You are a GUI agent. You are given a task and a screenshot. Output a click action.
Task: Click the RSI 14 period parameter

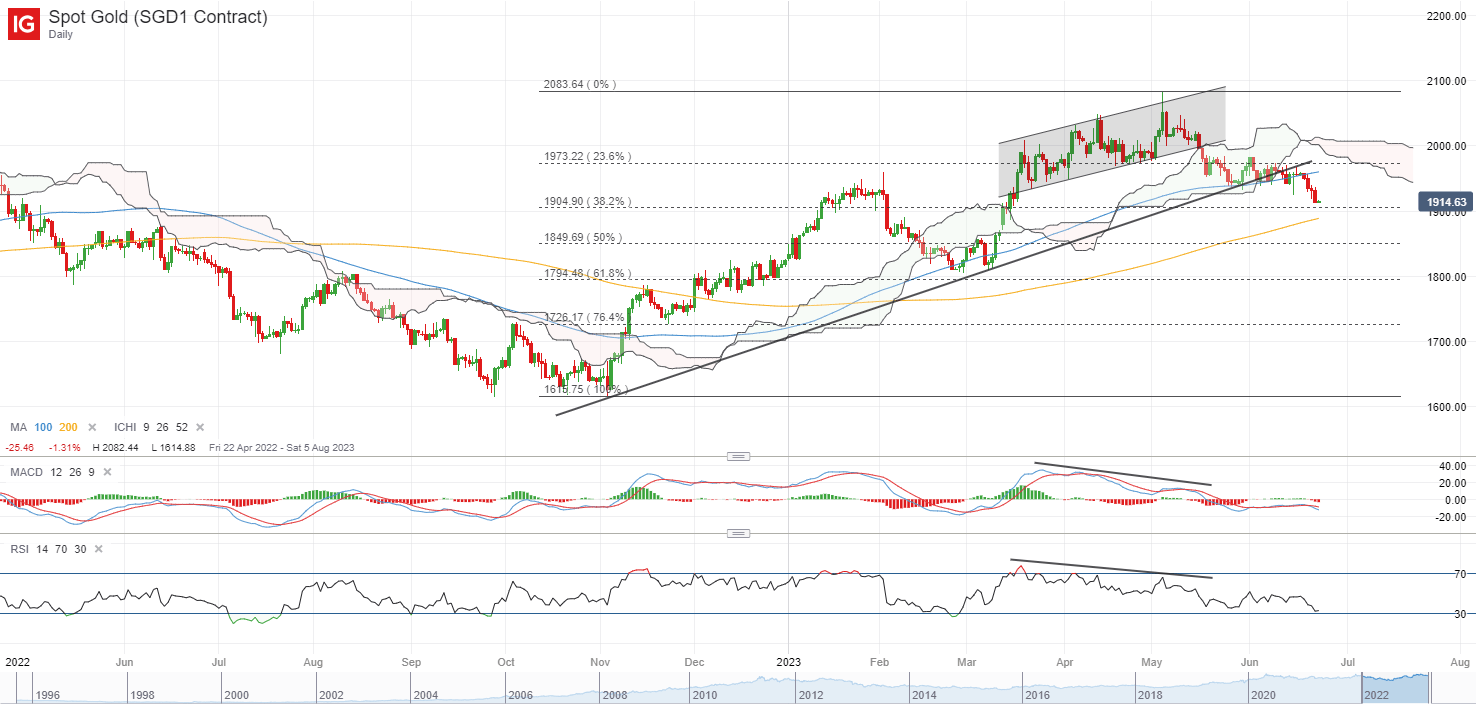pos(40,549)
